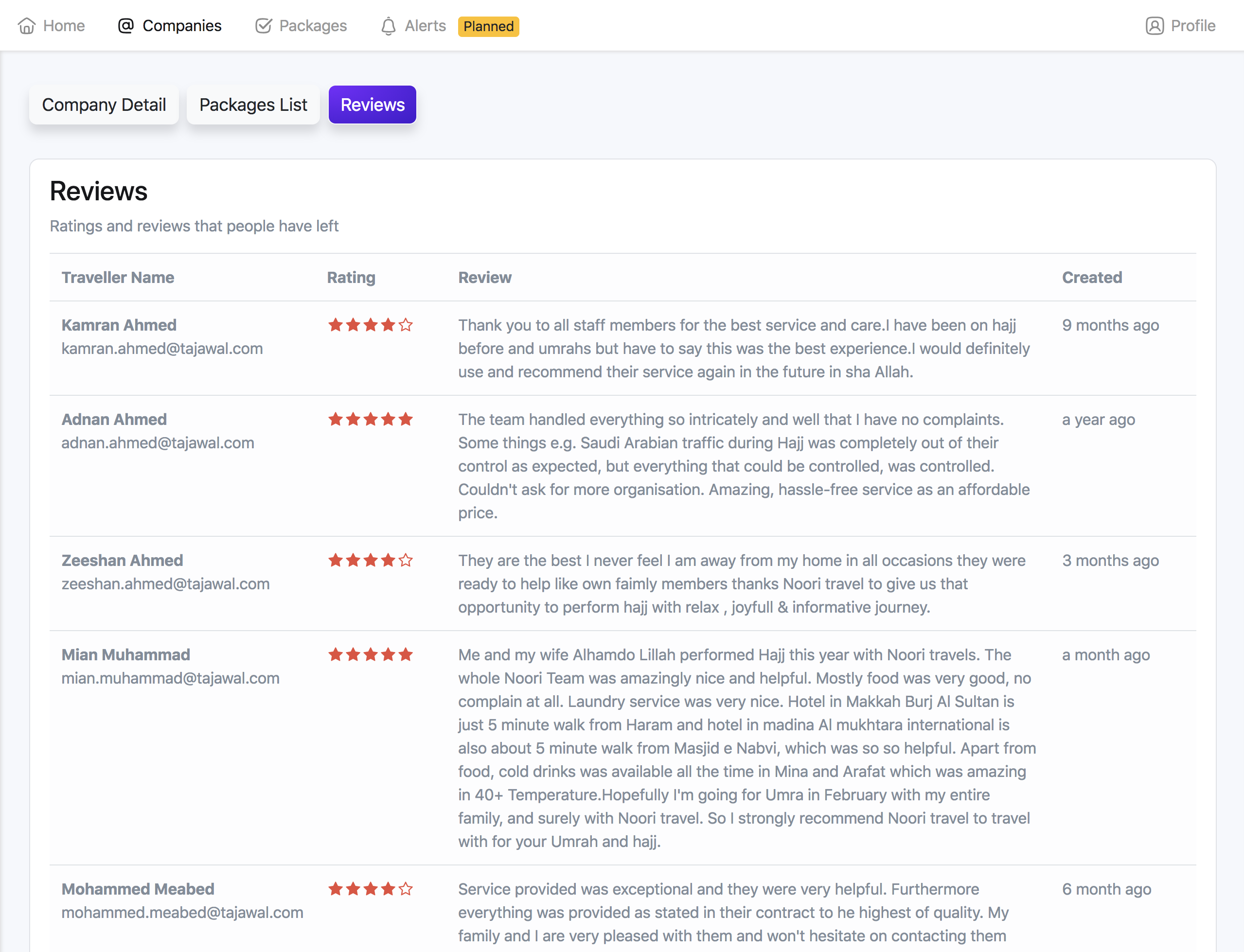Click the Home house icon
1244x952 pixels.
pos(27,26)
